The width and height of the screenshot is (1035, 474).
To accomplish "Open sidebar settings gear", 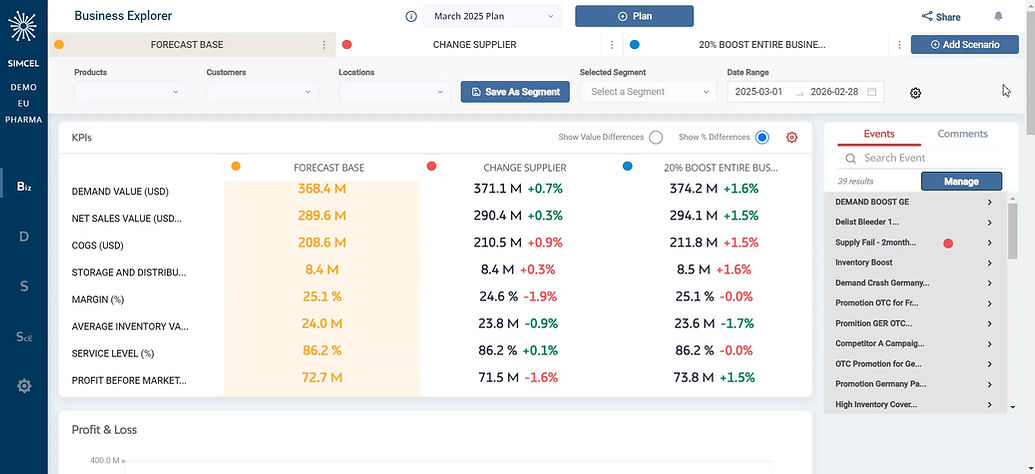I will point(24,386).
